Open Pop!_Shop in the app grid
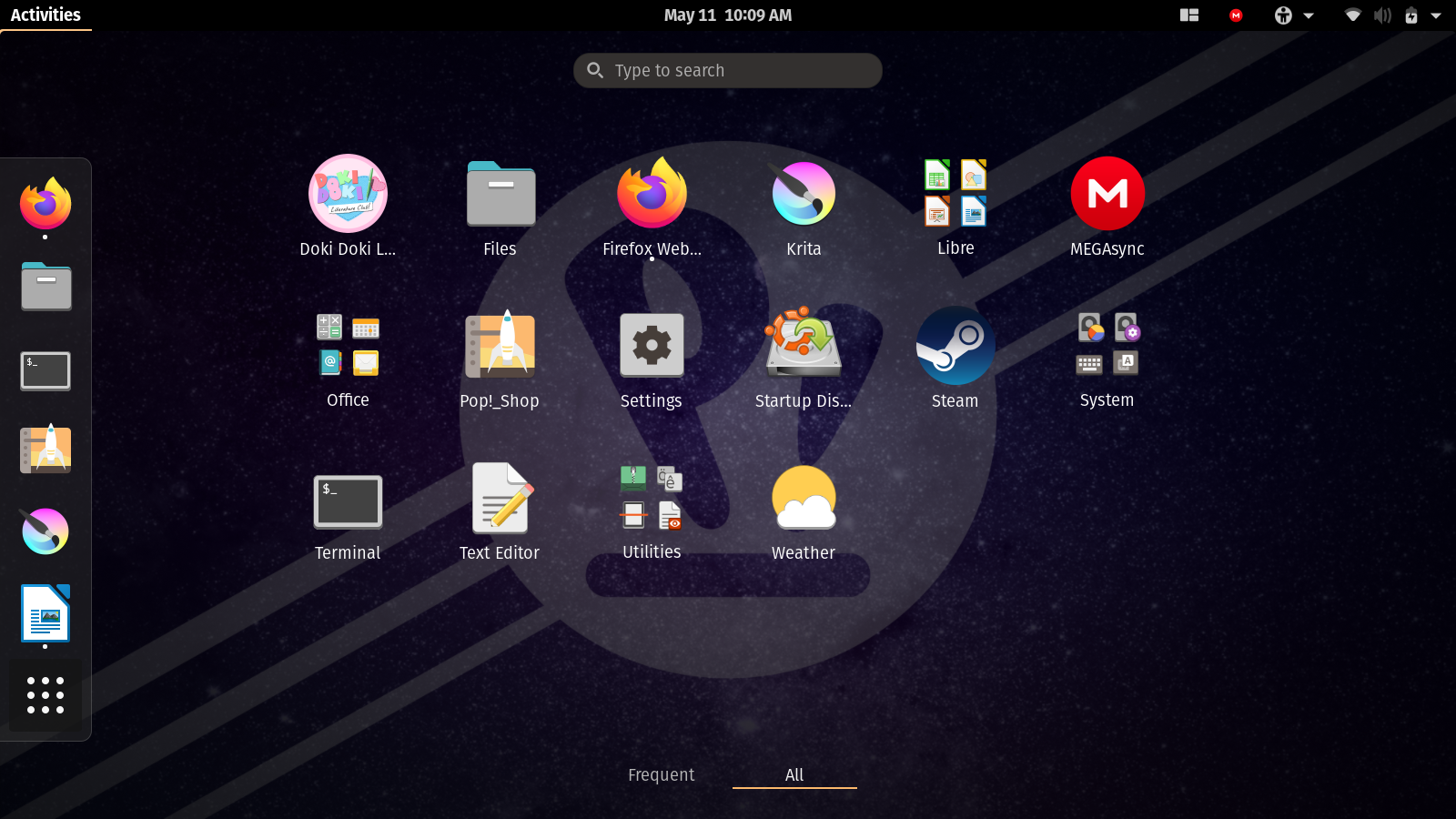Screen dimensions: 1456x819 (x=500, y=358)
